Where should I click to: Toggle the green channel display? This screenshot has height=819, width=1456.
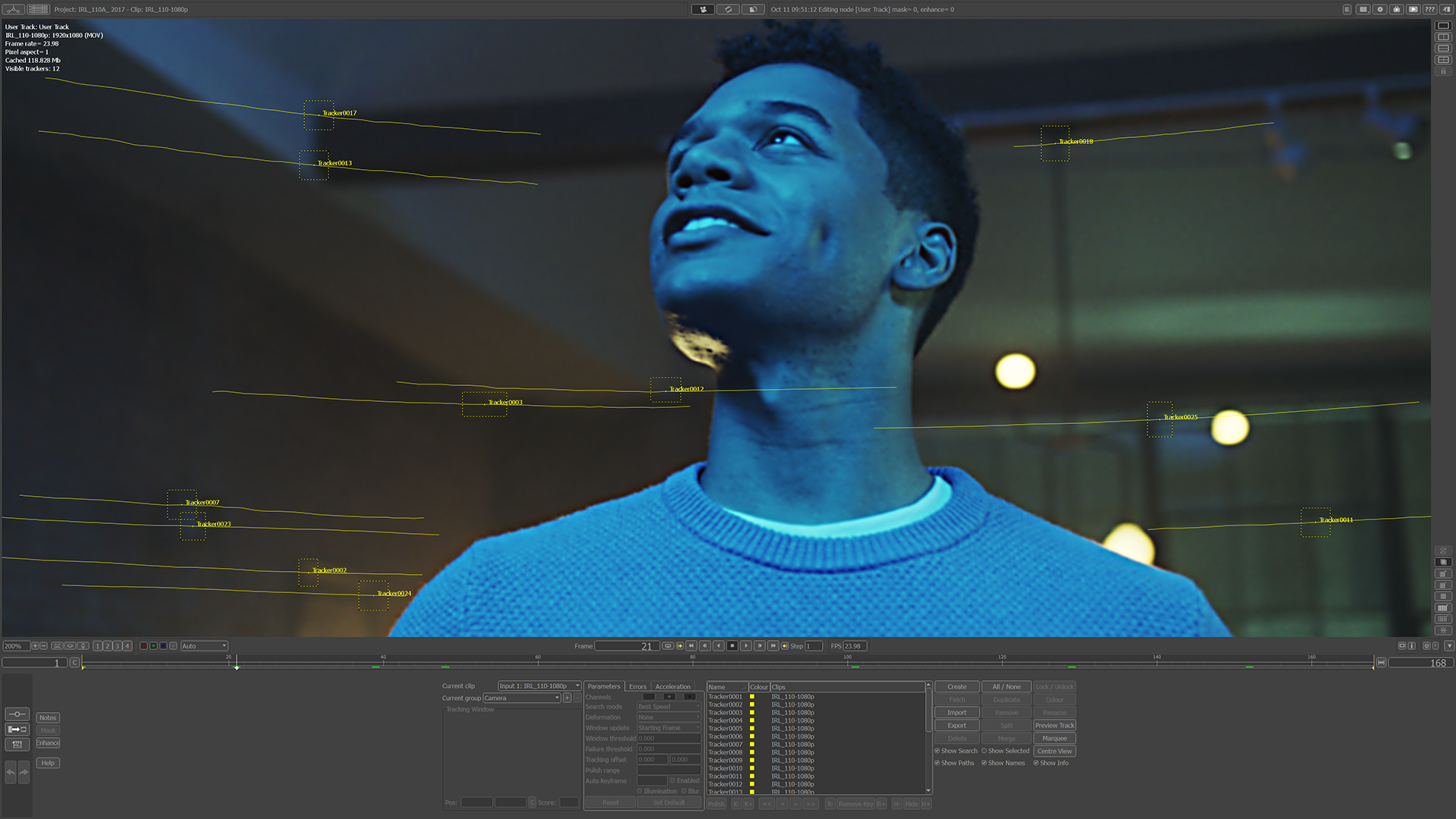(x=153, y=646)
